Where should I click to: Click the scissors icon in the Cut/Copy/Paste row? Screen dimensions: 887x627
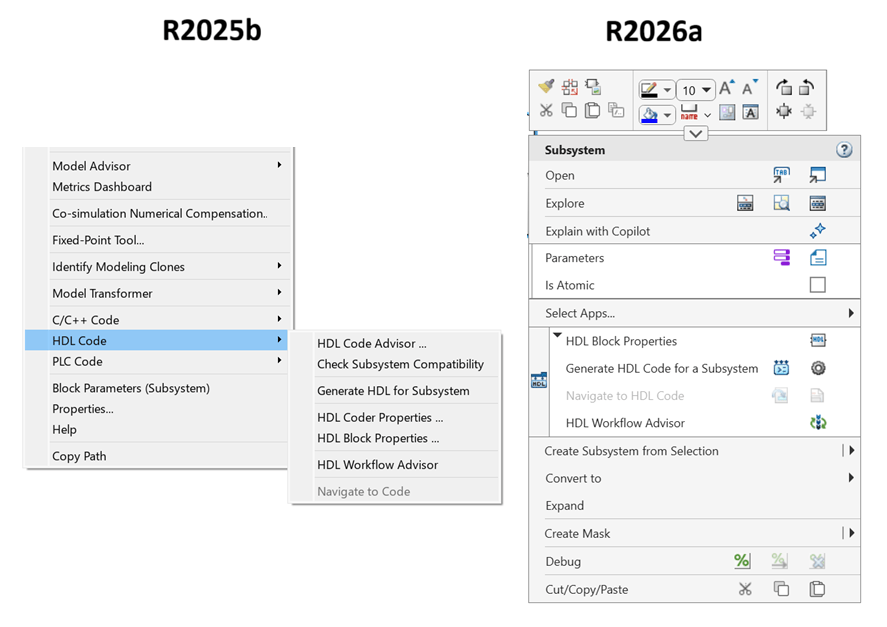[745, 589]
